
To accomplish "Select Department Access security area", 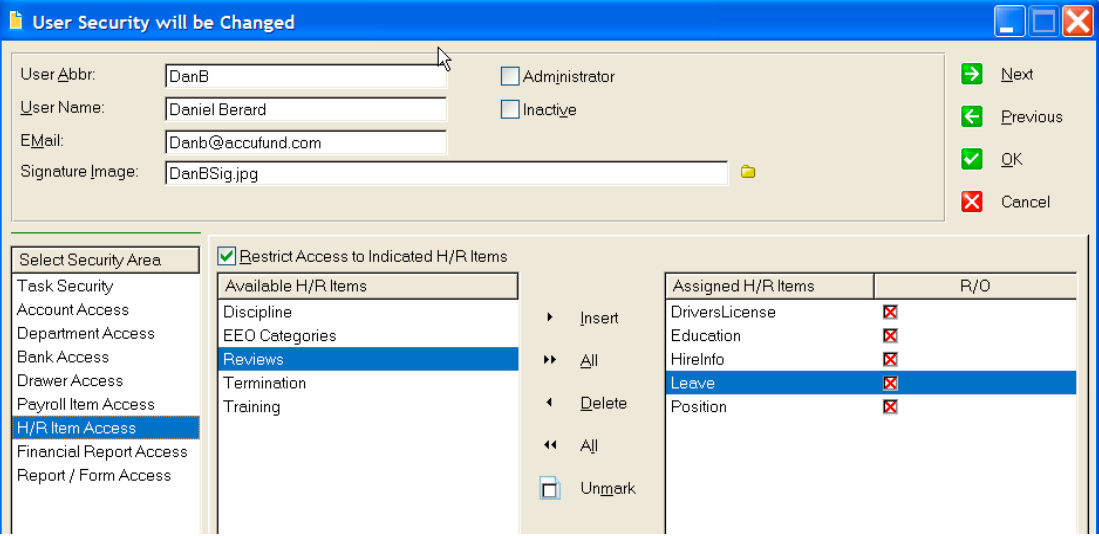I will 106,334.
